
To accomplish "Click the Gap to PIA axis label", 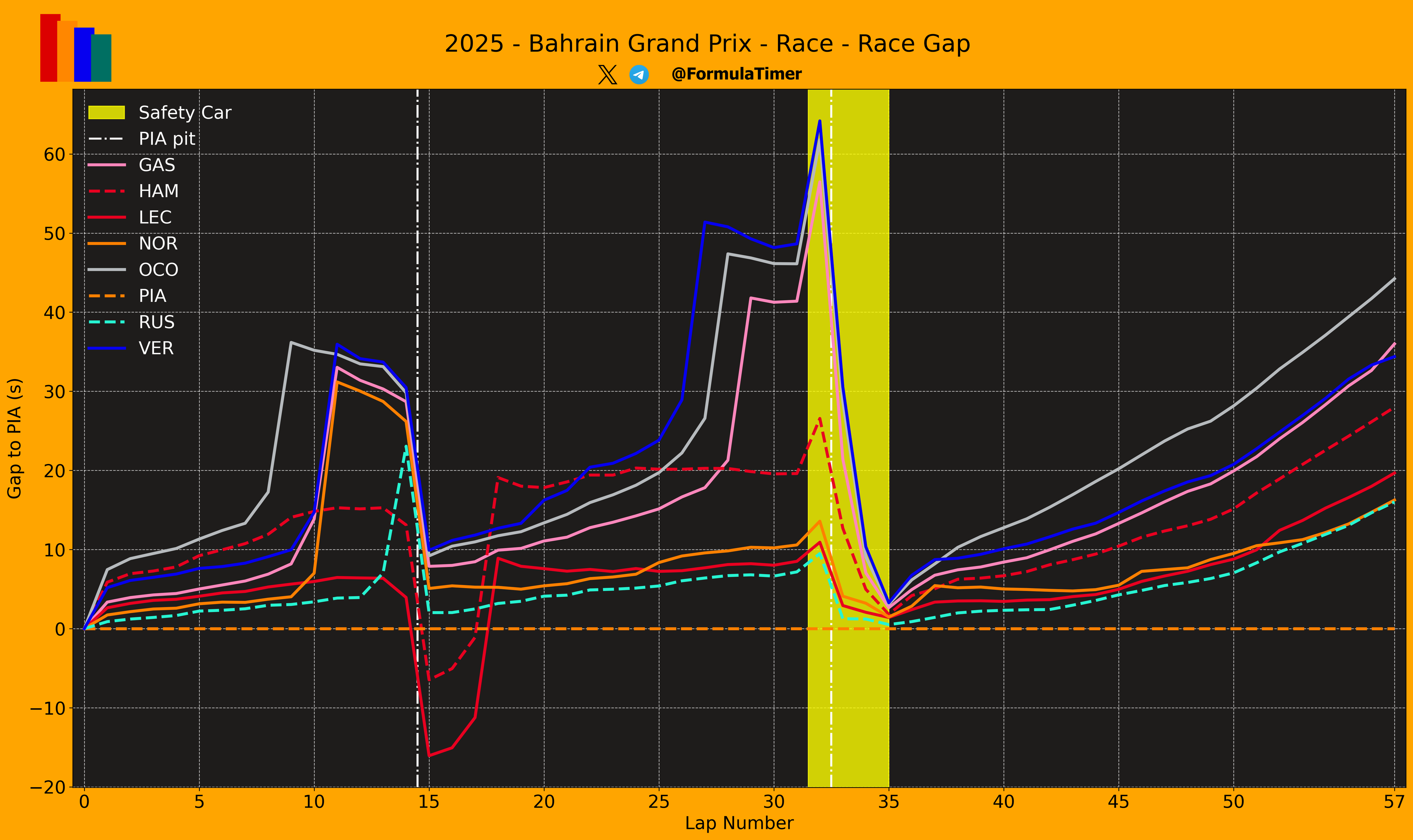I will pyautogui.click(x=14, y=438).
